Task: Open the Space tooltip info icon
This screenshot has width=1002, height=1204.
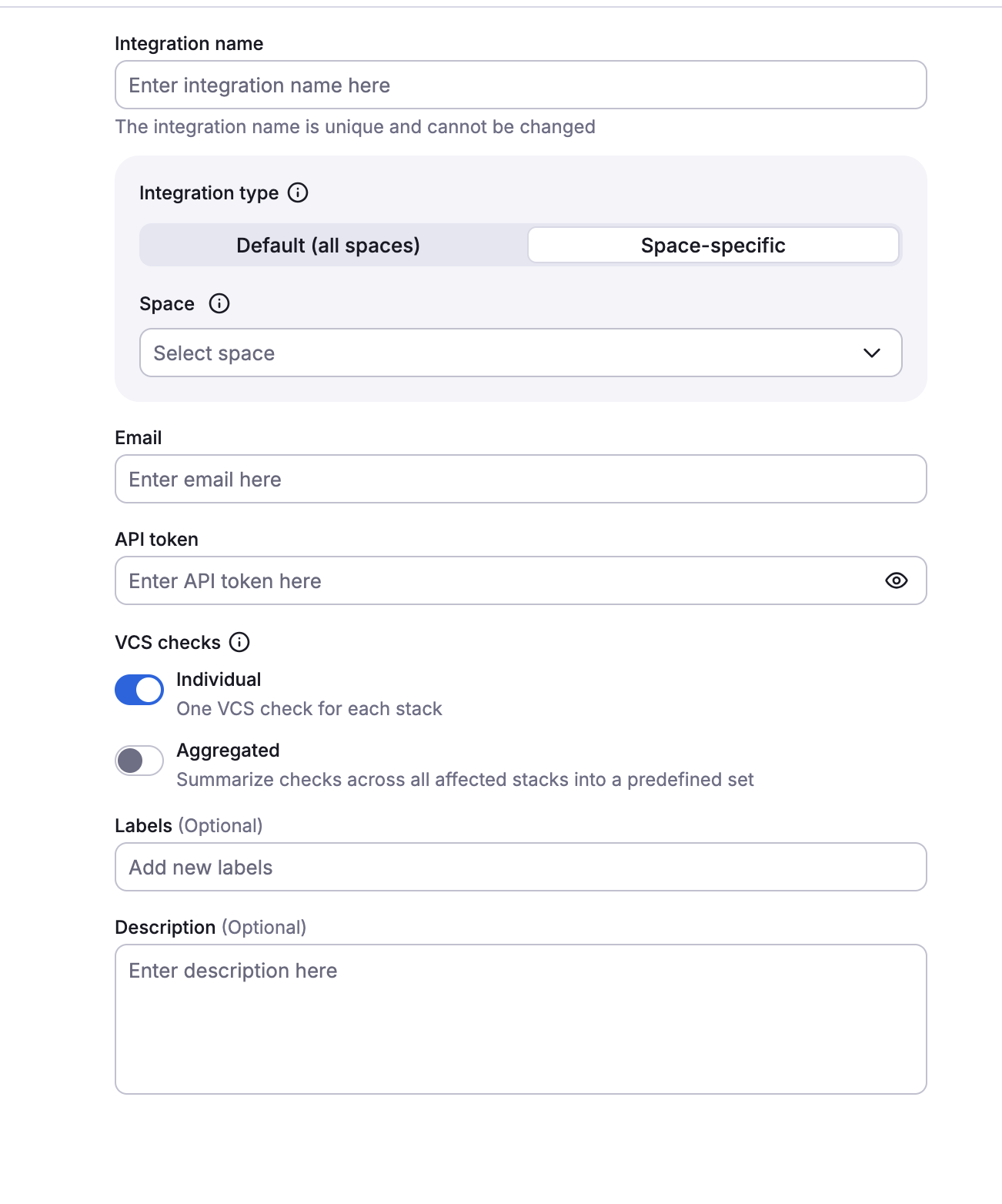Action: (219, 304)
